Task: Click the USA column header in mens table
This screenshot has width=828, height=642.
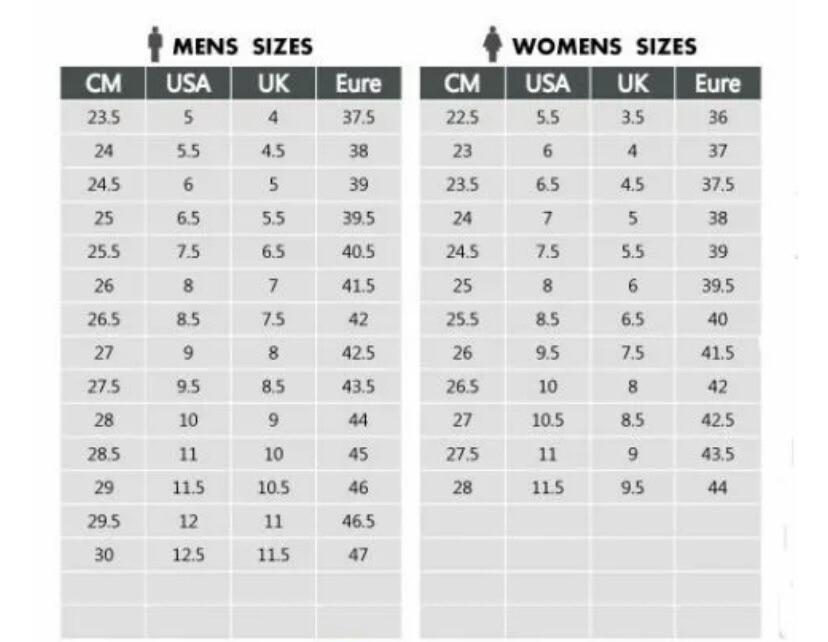Action: pyautogui.click(x=188, y=84)
